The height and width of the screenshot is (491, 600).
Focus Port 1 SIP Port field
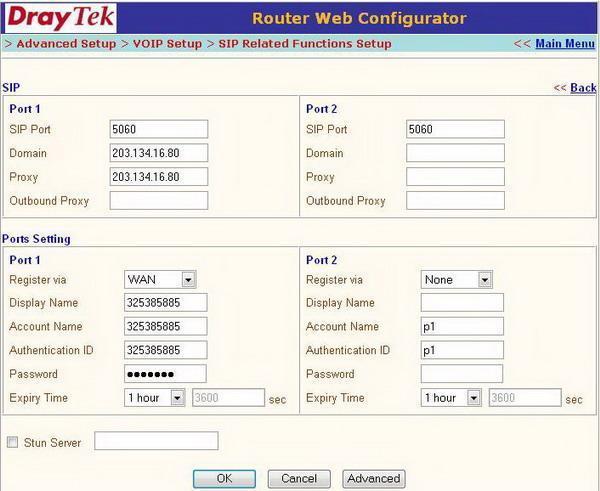point(159,129)
